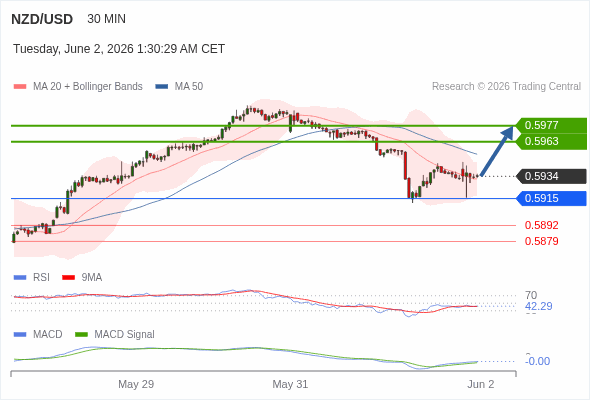Click the blue upward forecast arrow

tap(497, 151)
